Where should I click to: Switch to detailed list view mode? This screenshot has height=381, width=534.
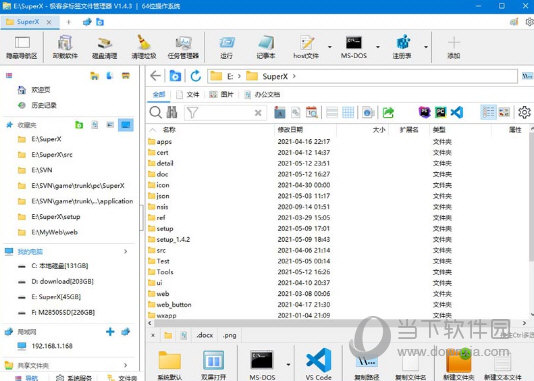pyautogui.click(x=488, y=112)
